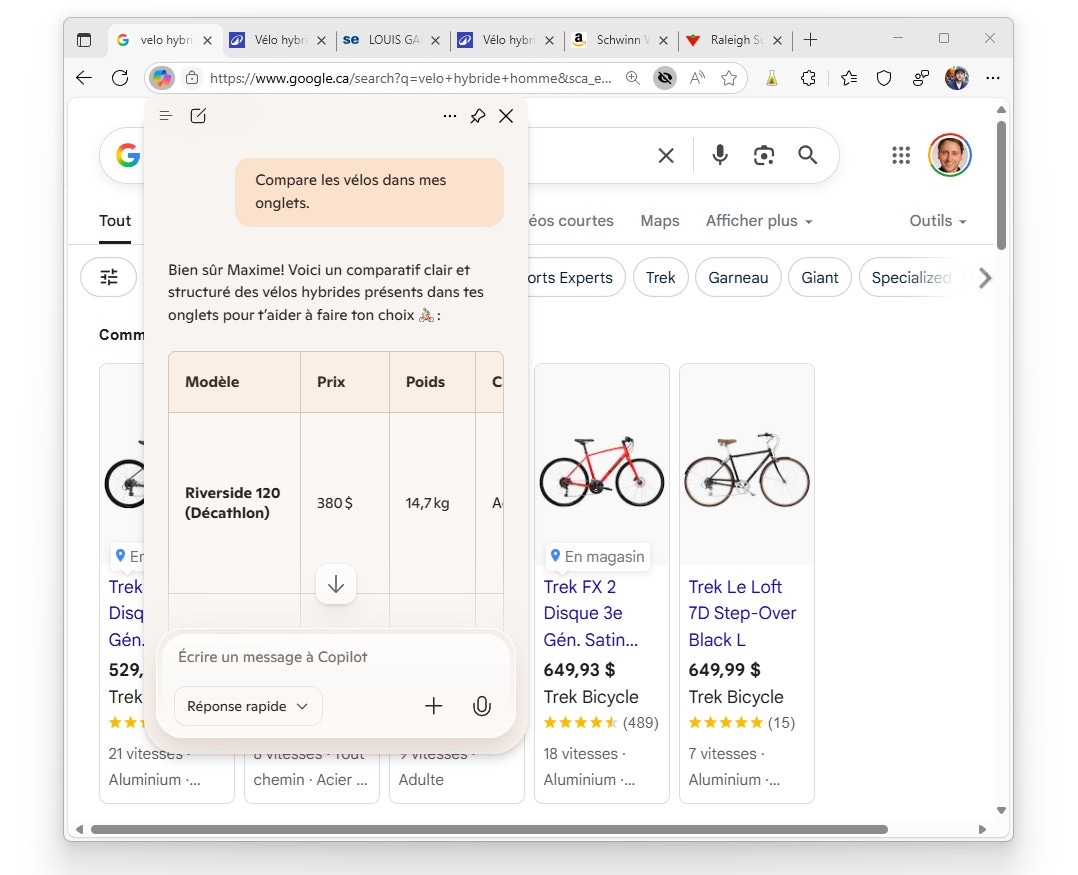This screenshot has width=1078, height=875.
Task: Click the horizontal page scrollbar
Action: click(490, 830)
